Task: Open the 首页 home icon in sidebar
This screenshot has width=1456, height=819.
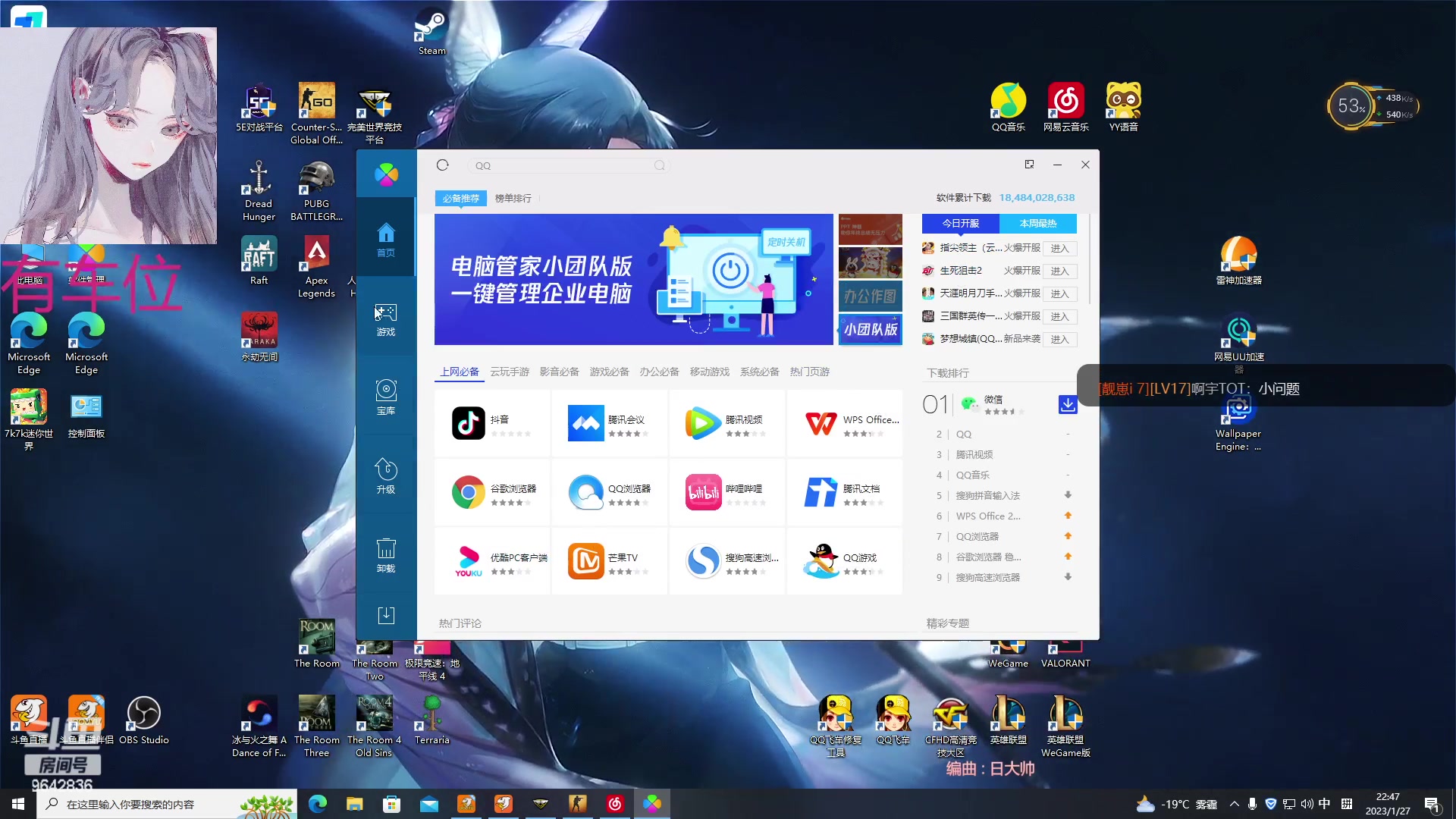Action: click(x=386, y=240)
